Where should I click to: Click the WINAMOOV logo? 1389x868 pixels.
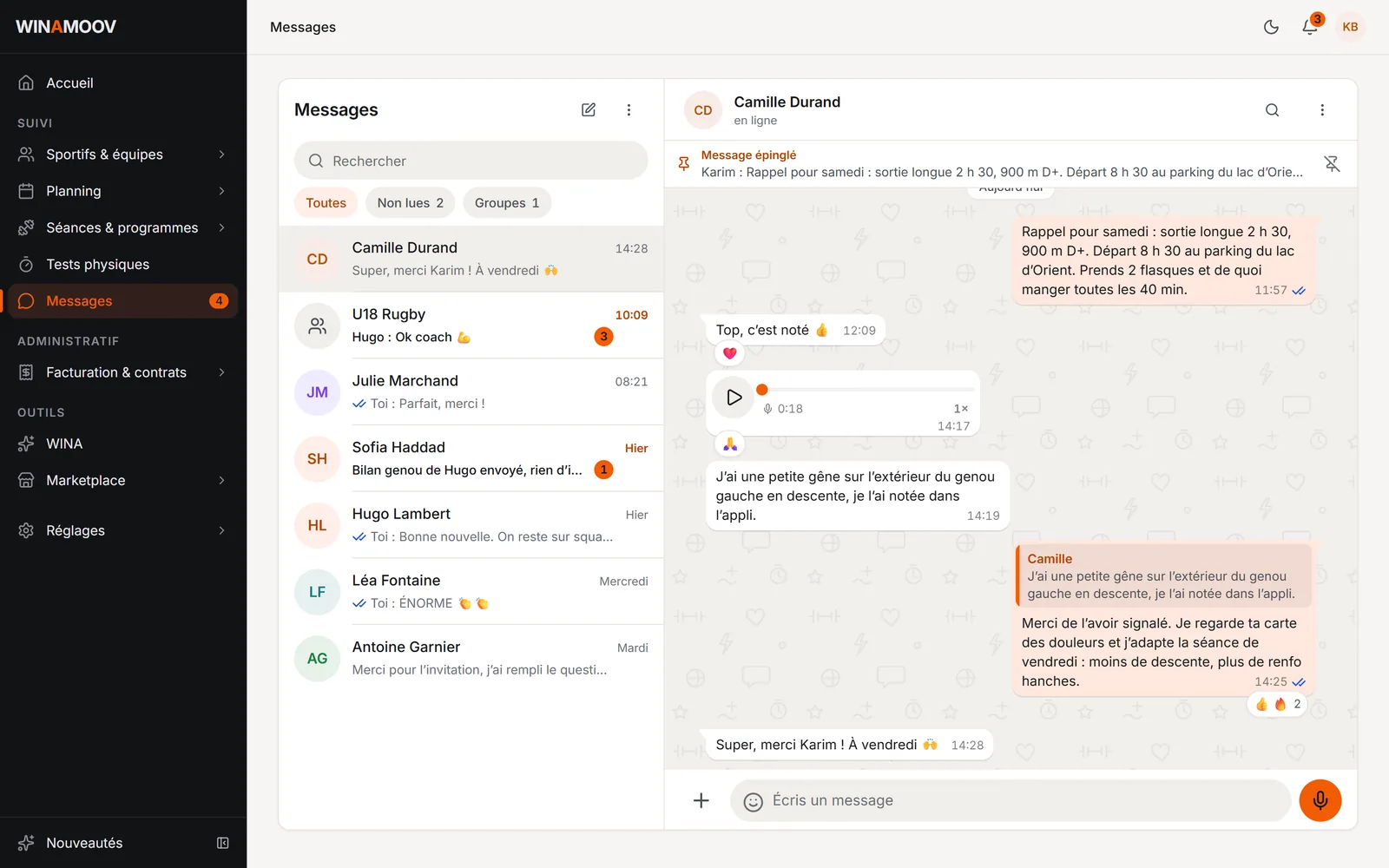(66, 27)
